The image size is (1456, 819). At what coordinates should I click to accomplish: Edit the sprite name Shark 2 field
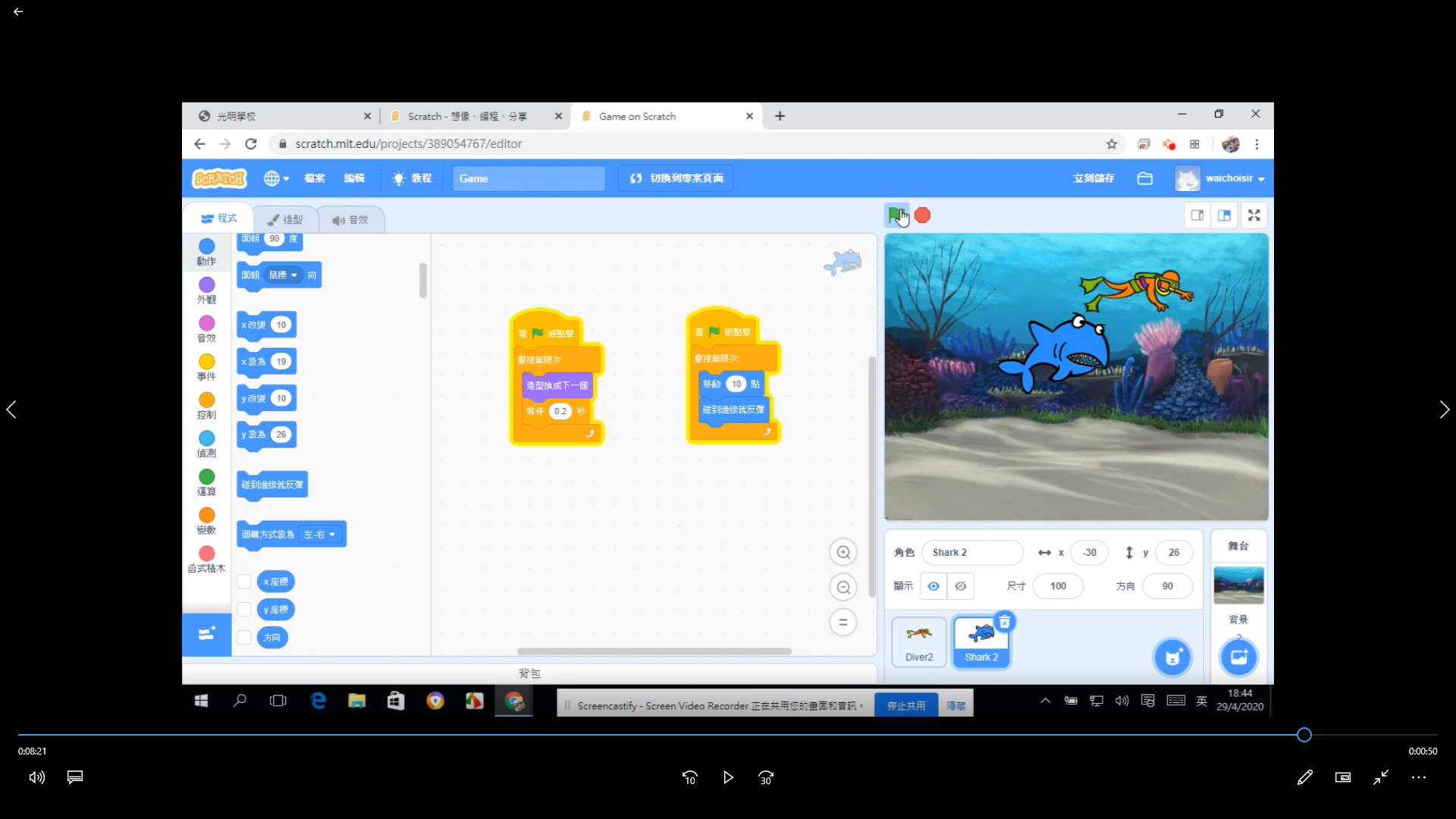click(x=972, y=553)
